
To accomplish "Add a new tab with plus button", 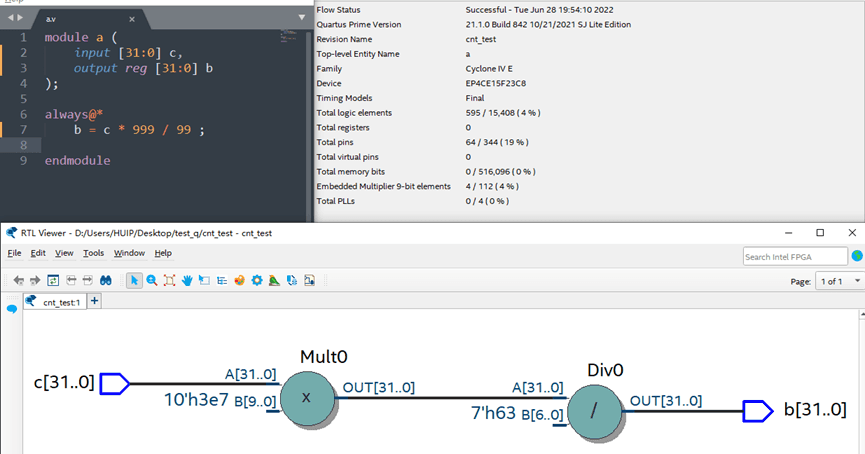I will pyautogui.click(x=94, y=301).
